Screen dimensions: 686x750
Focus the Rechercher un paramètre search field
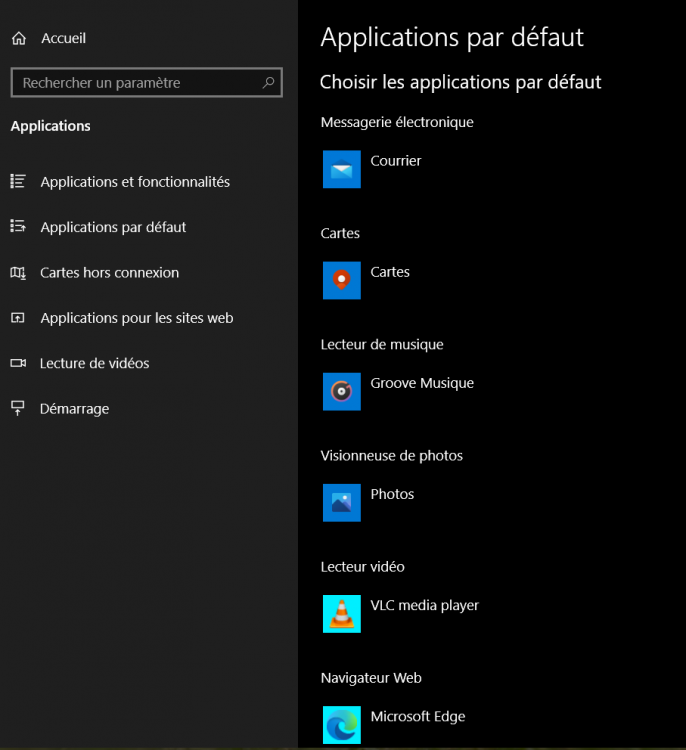pos(146,83)
